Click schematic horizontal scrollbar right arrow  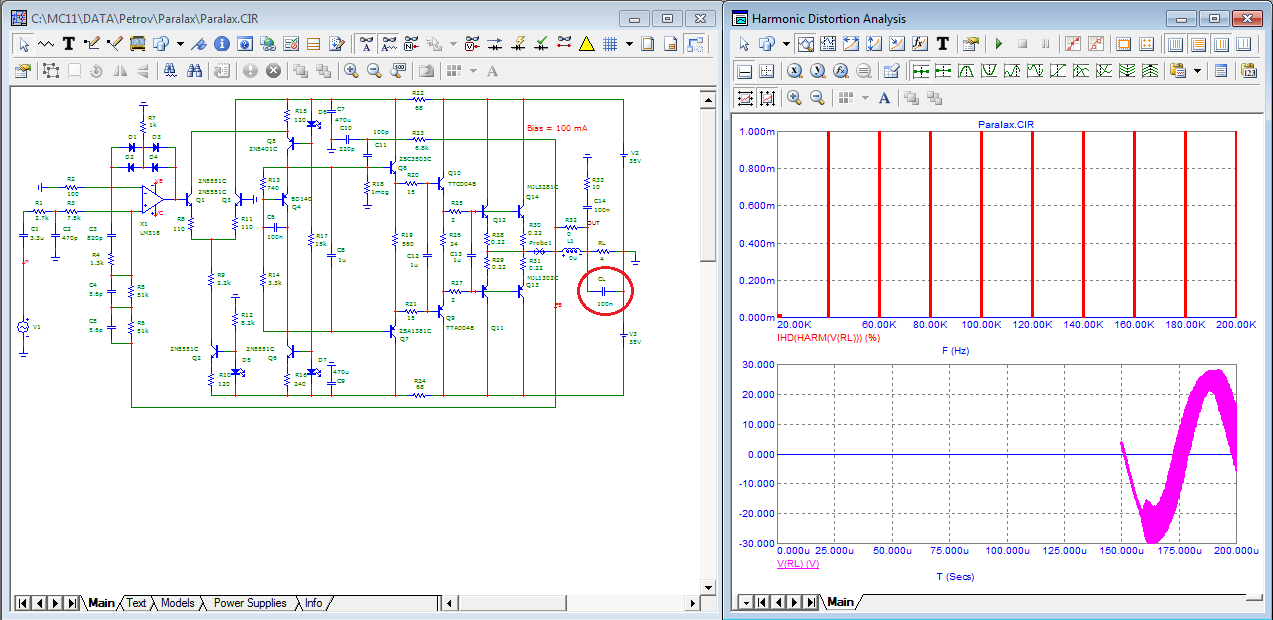tap(691, 603)
